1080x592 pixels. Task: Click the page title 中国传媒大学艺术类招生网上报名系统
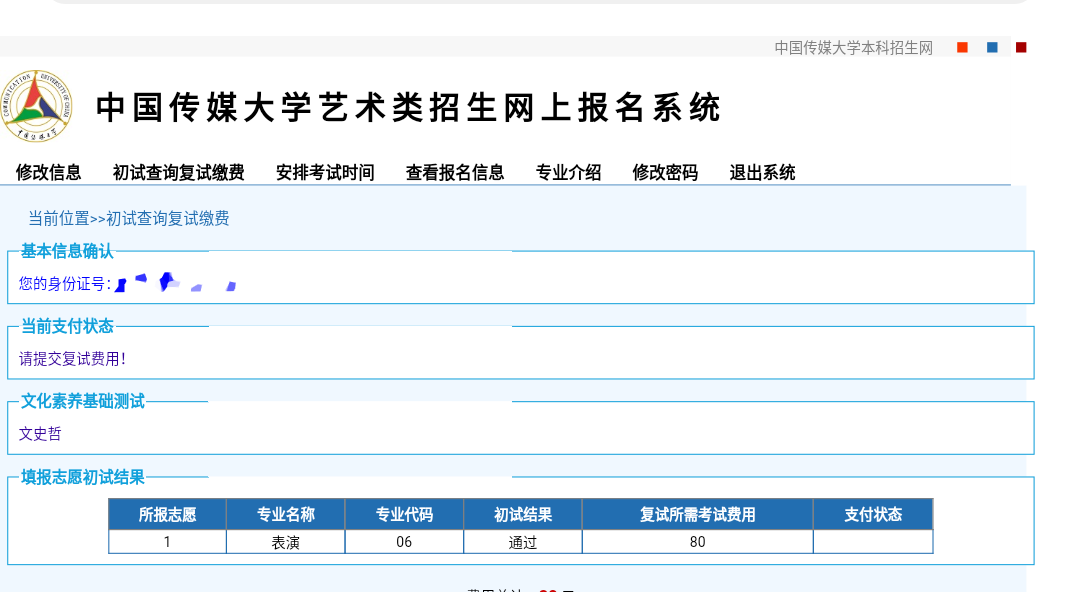pyautogui.click(x=408, y=108)
